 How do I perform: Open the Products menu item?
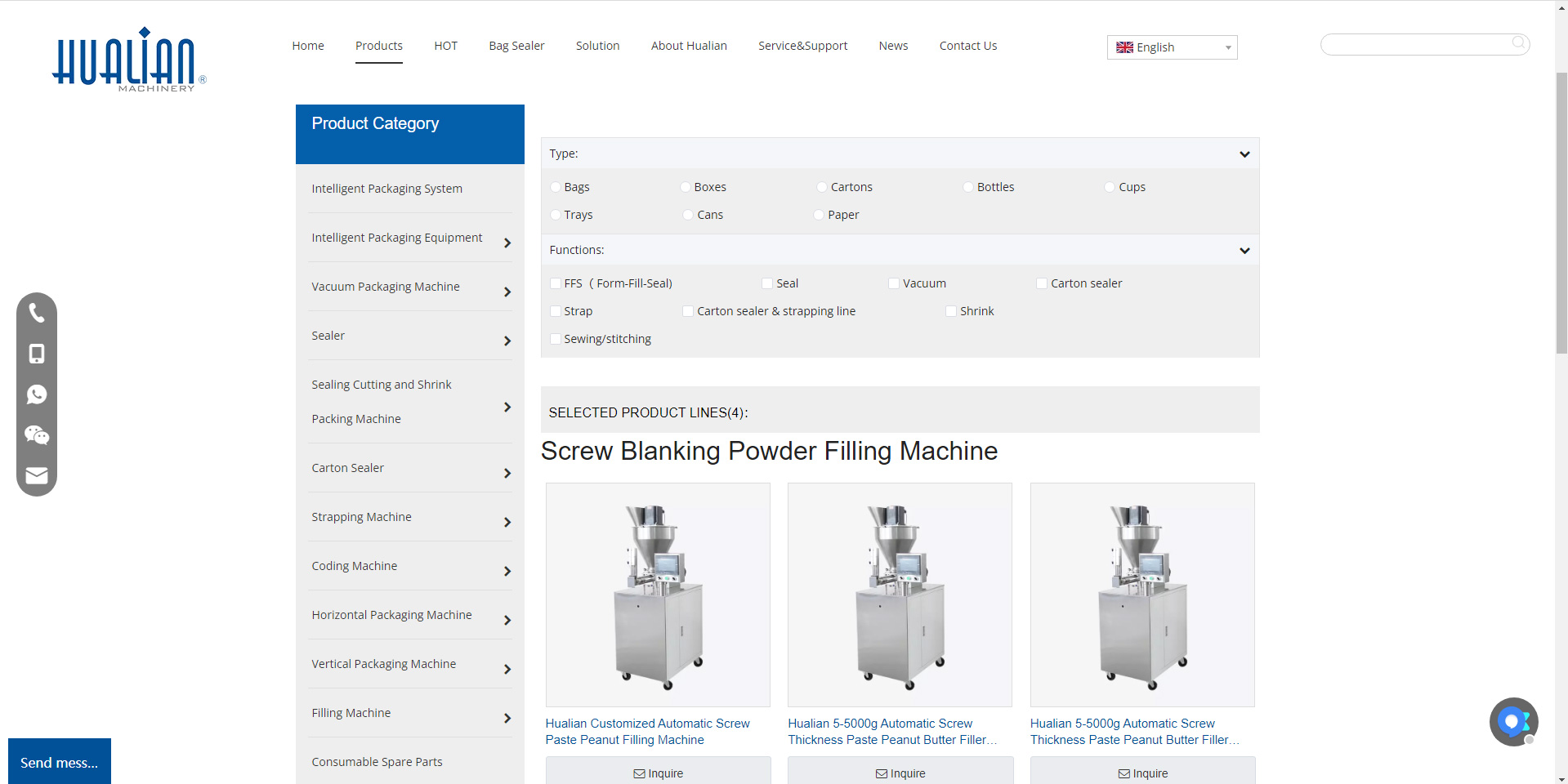pos(379,46)
